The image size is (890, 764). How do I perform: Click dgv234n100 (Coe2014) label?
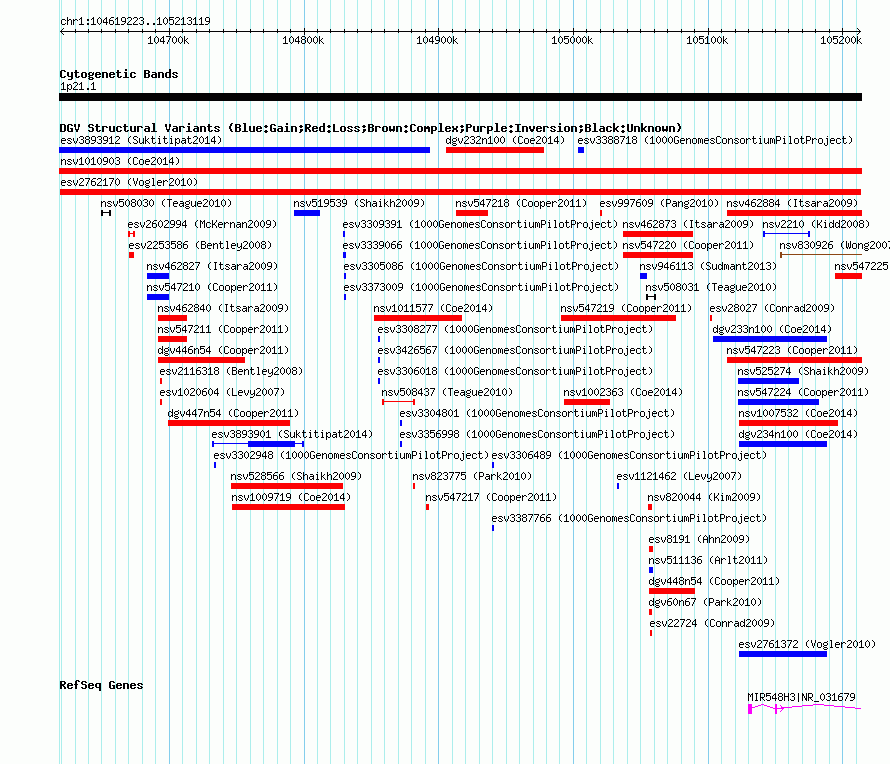click(798, 434)
